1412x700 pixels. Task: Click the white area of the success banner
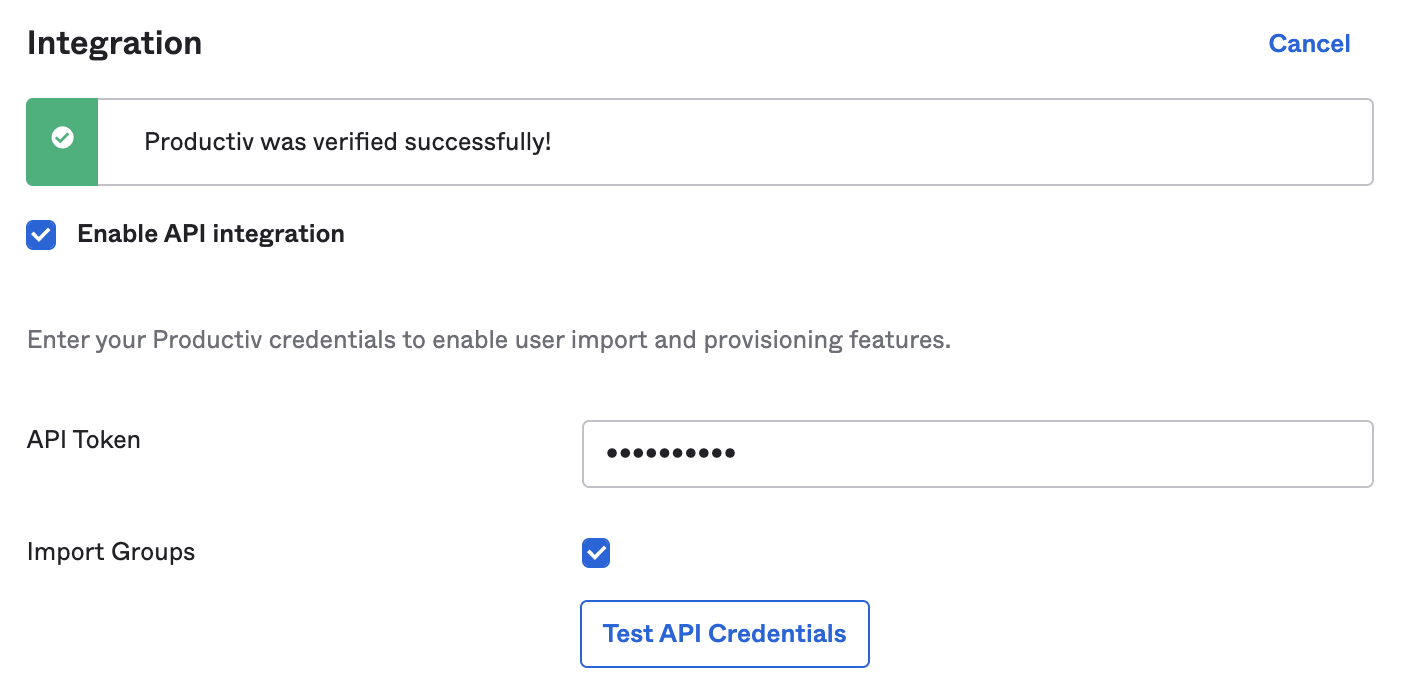pos(950,142)
